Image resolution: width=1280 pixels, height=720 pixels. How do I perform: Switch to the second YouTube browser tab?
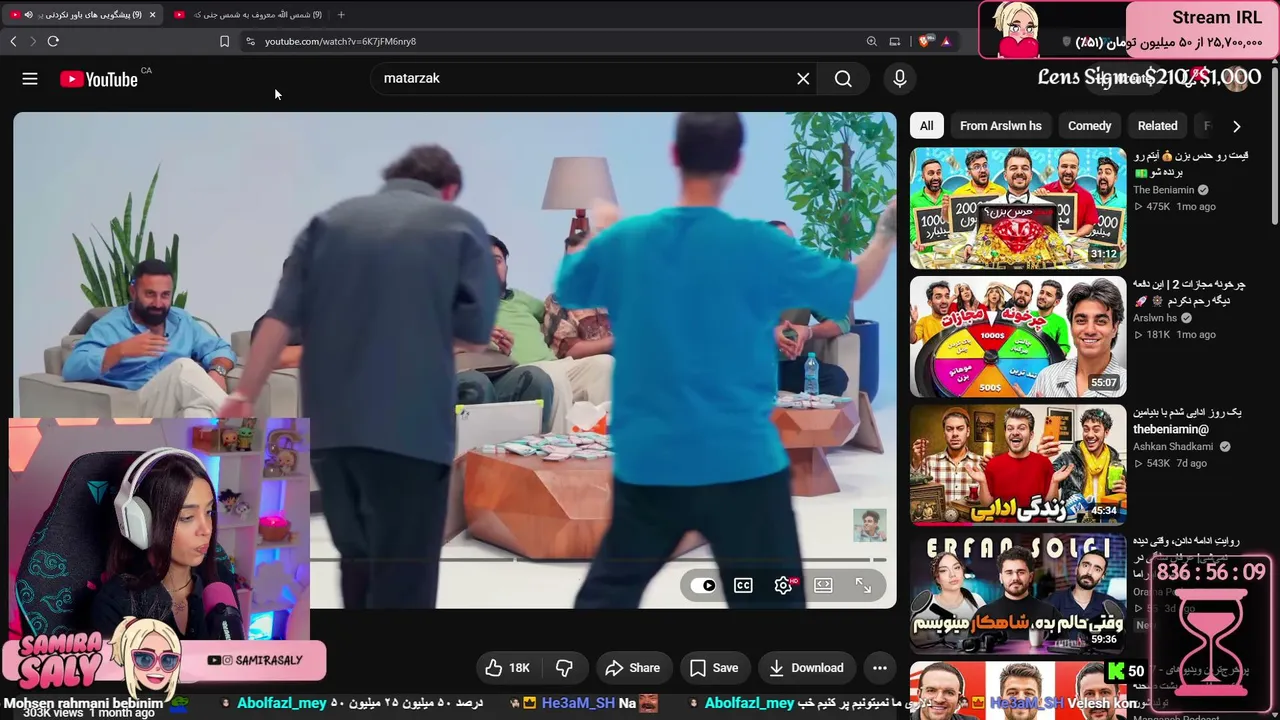coord(248,15)
